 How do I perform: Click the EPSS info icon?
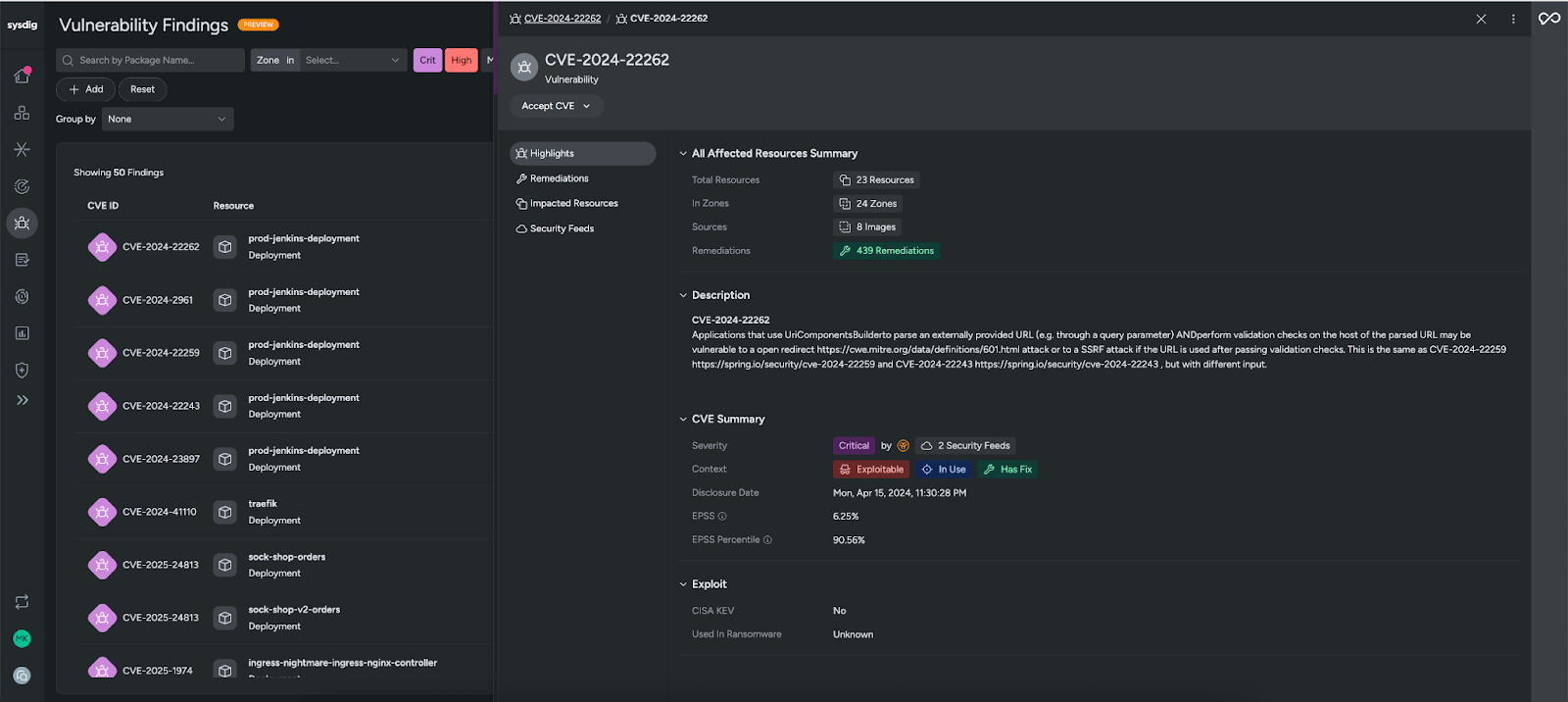pos(722,517)
